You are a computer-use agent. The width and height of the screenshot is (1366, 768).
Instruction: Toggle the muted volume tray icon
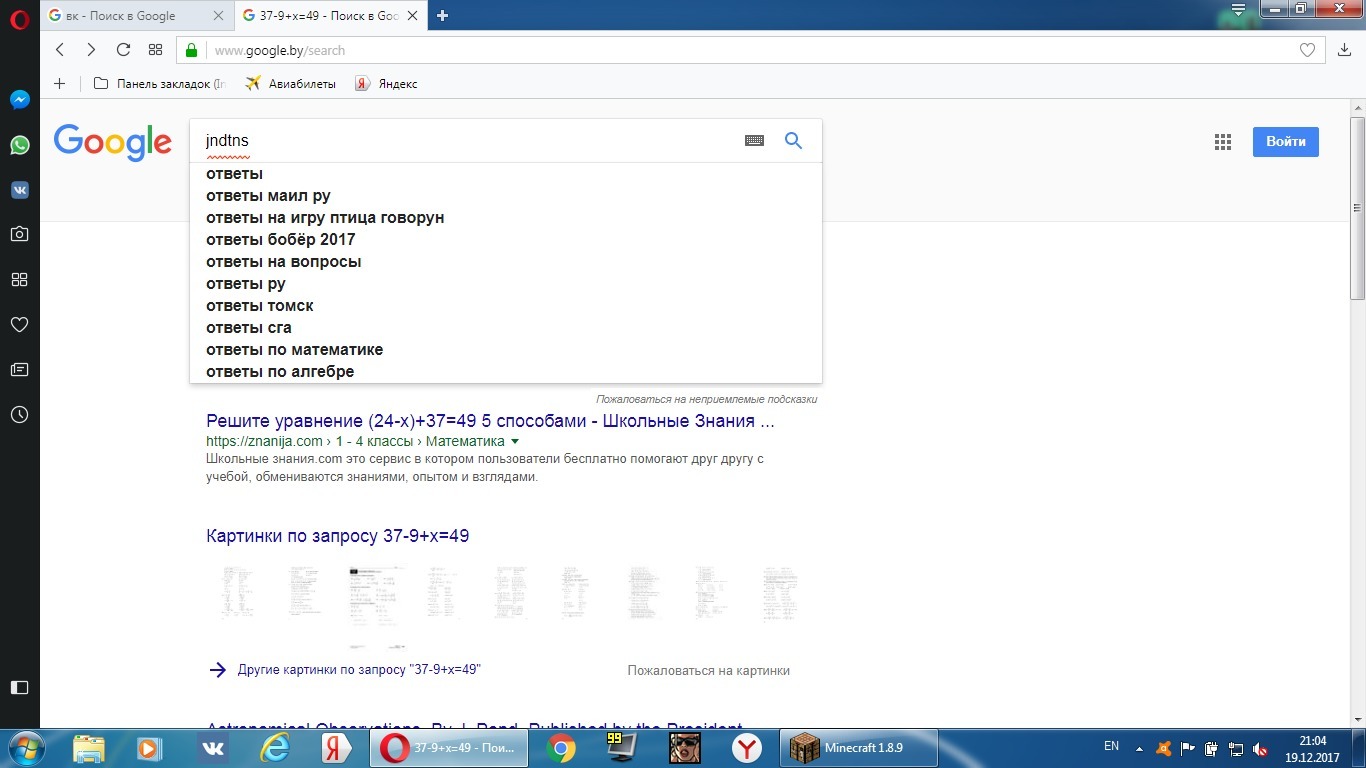pos(1261,748)
